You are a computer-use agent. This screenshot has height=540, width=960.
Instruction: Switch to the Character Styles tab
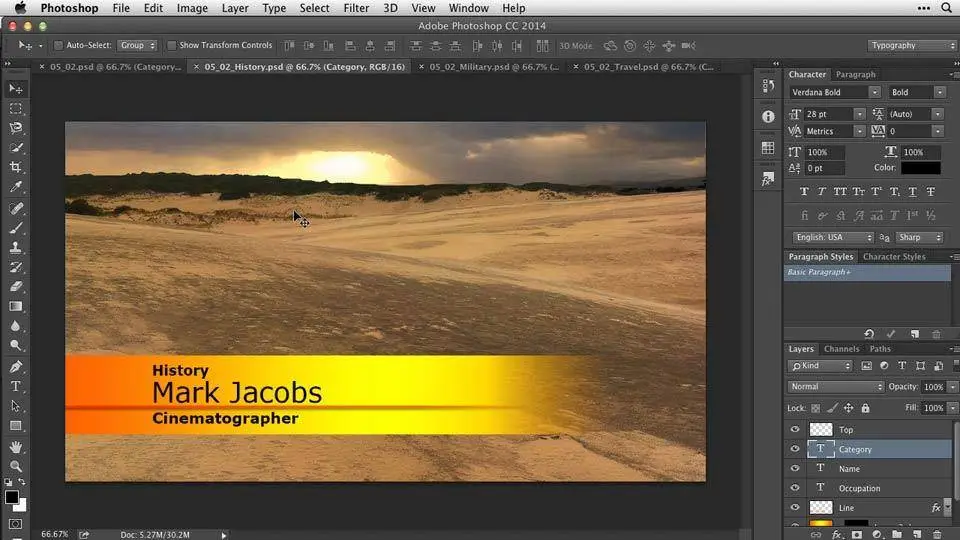(x=893, y=257)
